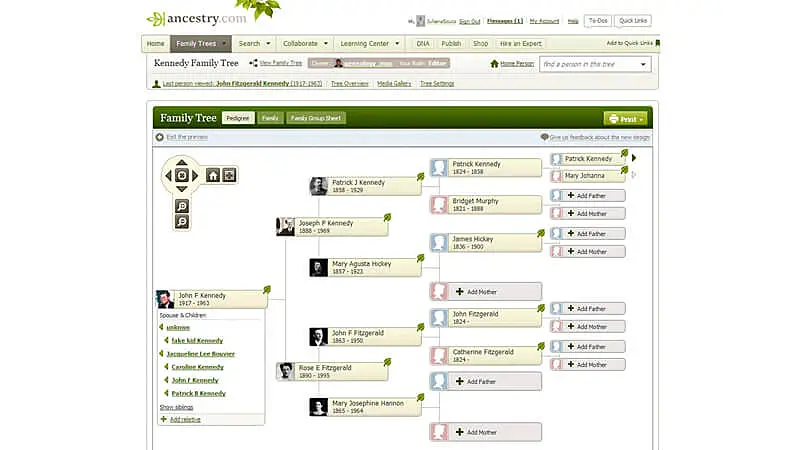
Task: Collapse Jacqueline Lee Bouvier spouse arrow
Action: [162, 354]
